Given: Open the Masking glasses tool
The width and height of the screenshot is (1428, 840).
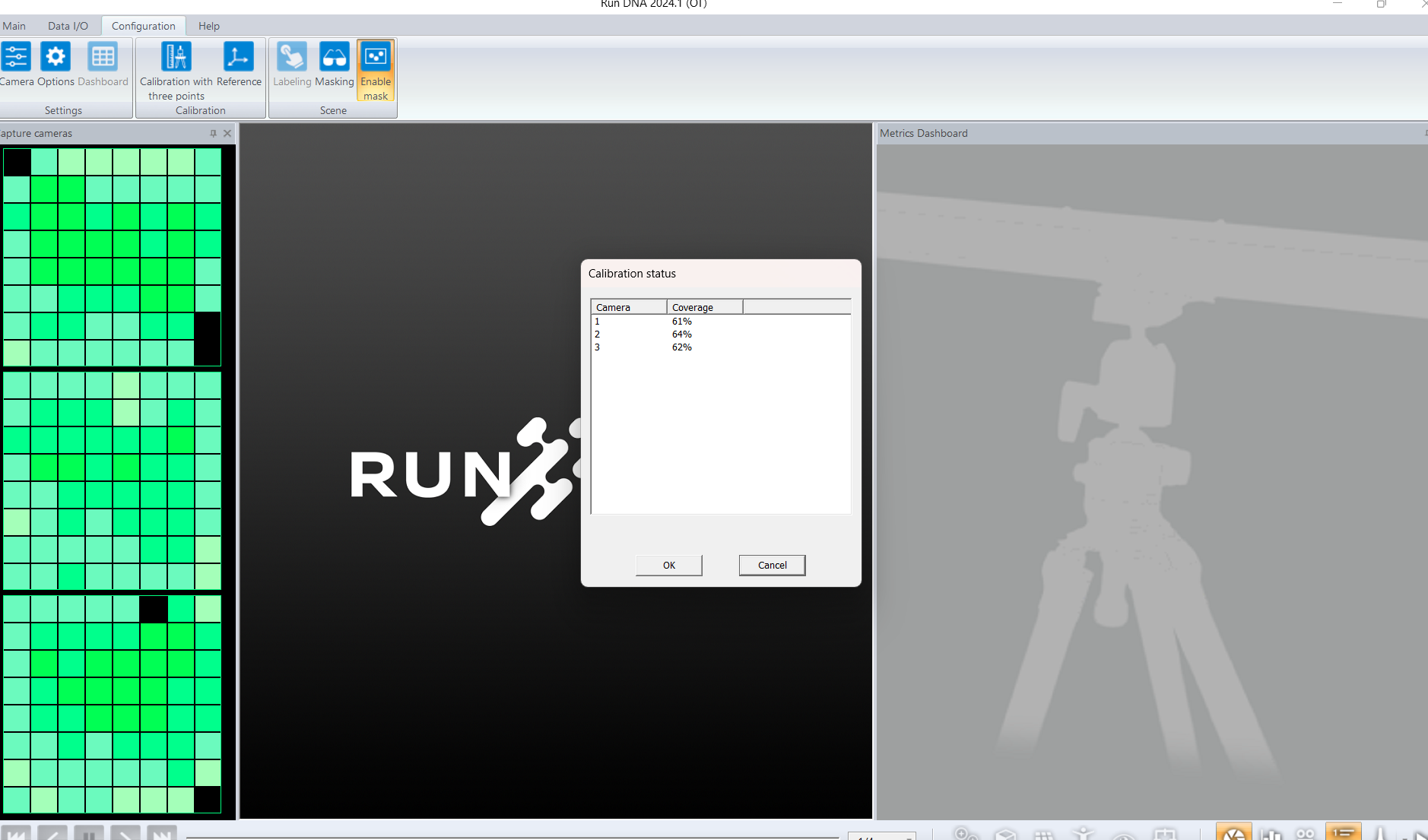Looking at the screenshot, I should [334, 58].
